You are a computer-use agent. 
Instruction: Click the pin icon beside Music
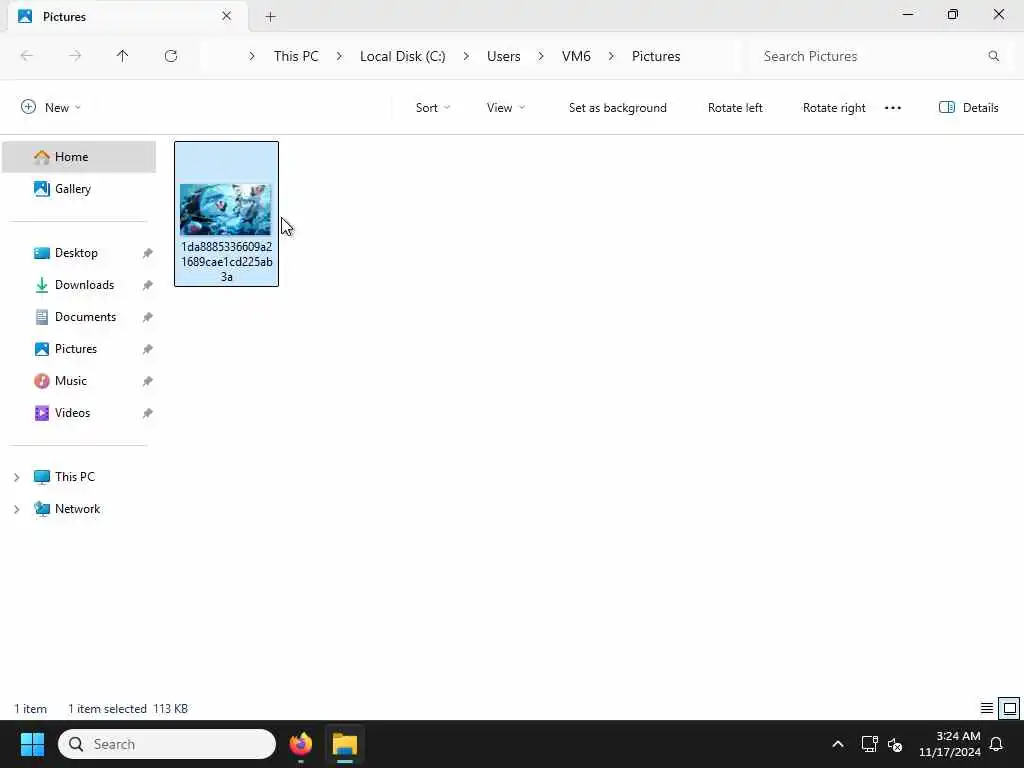[x=148, y=381]
